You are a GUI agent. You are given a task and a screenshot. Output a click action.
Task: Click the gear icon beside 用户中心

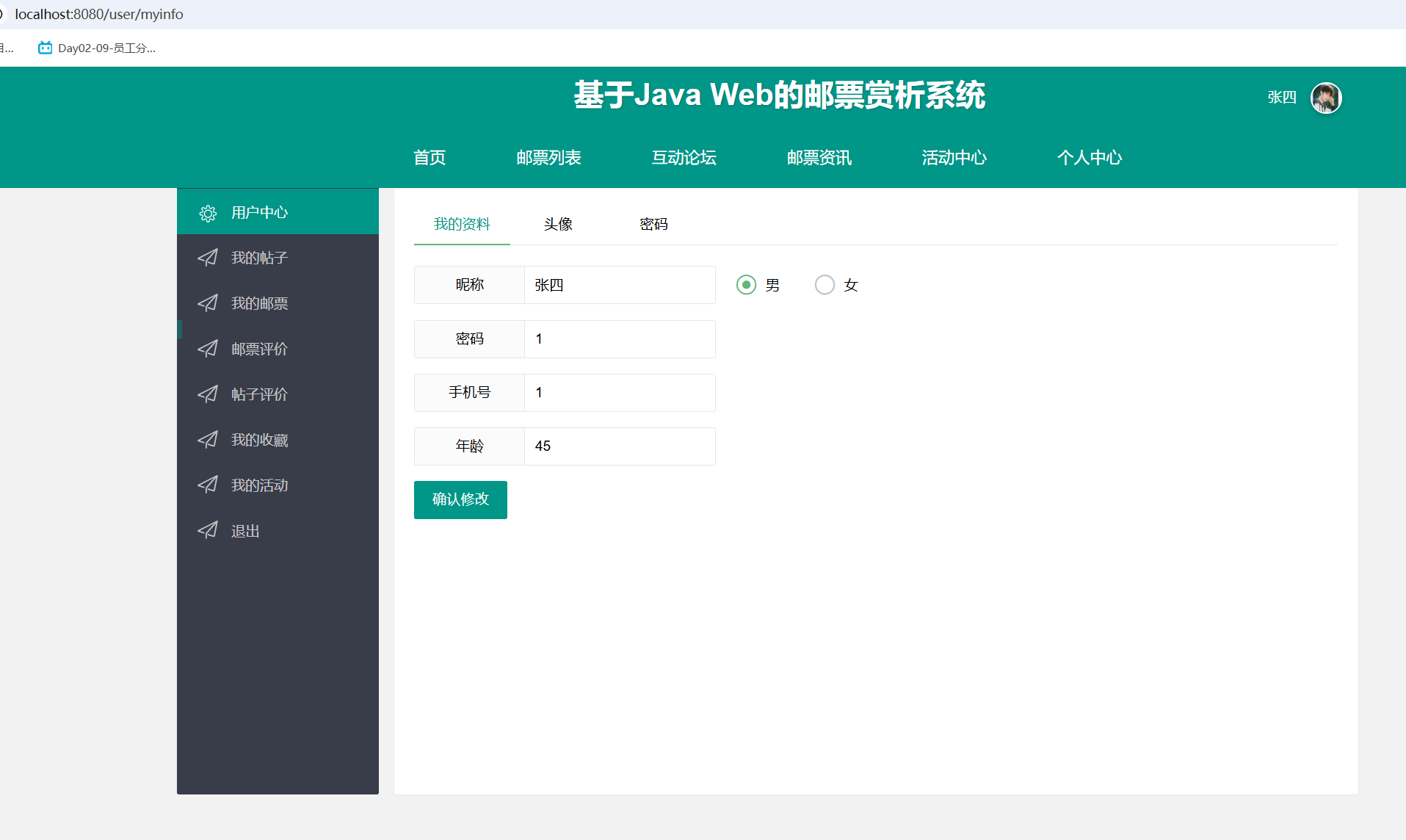tap(208, 213)
